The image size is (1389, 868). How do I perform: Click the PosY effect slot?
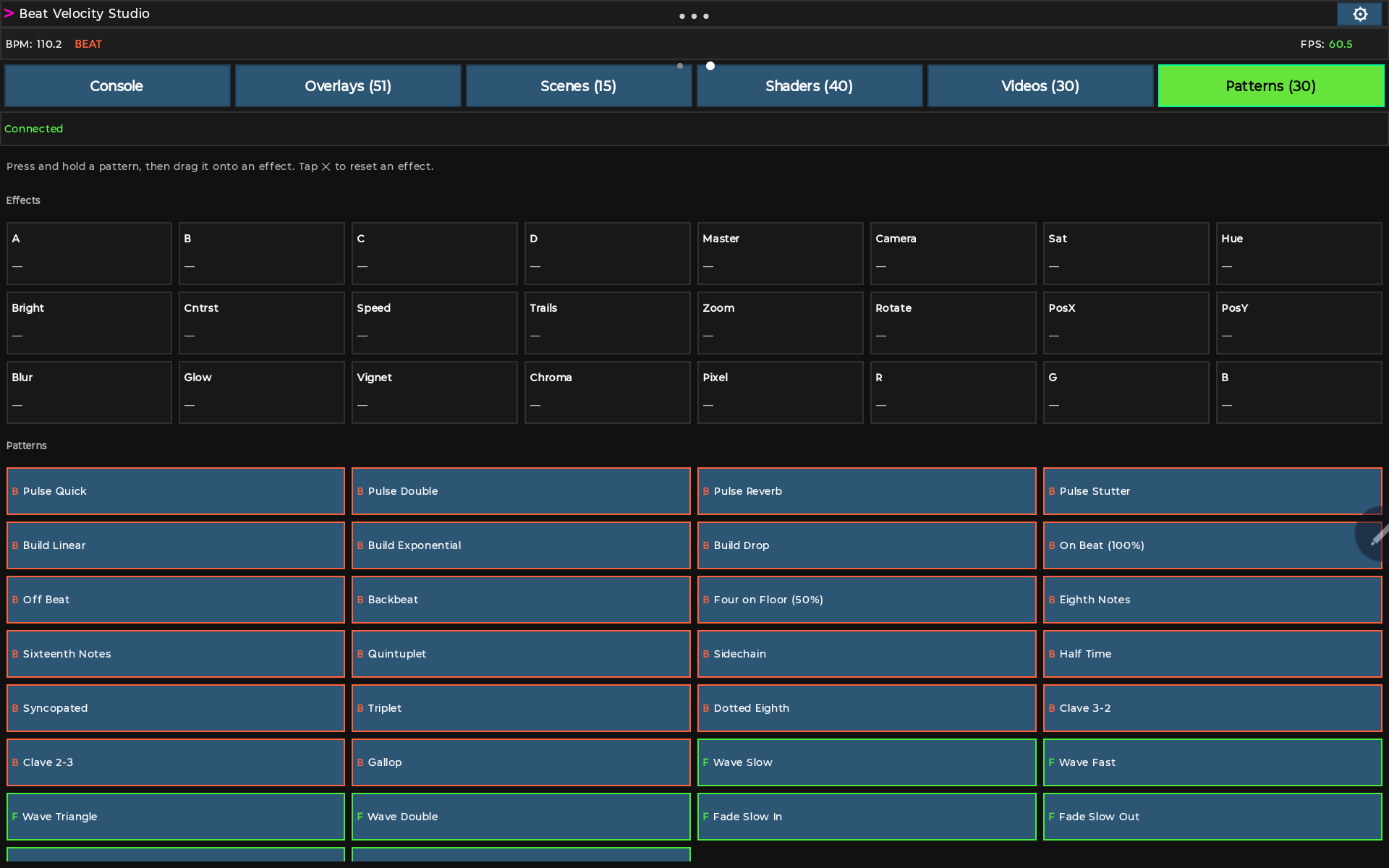click(x=1299, y=323)
